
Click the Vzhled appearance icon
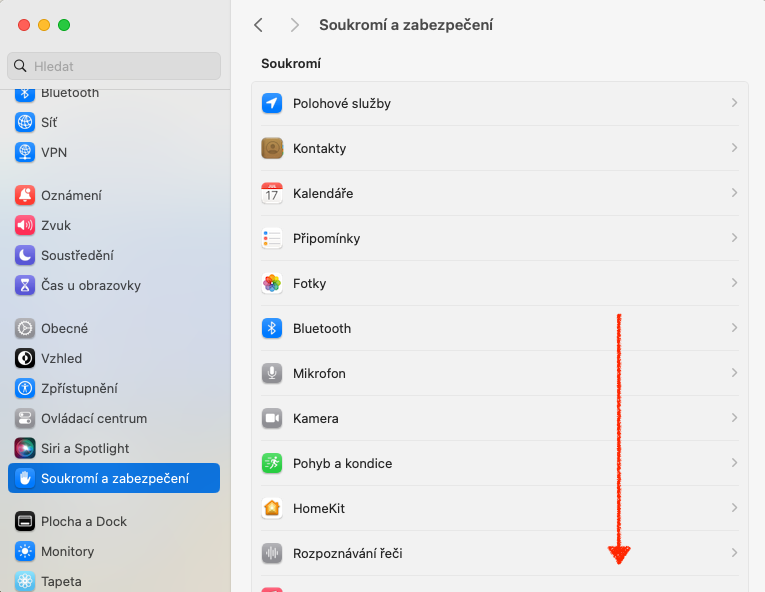pyautogui.click(x=25, y=358)
